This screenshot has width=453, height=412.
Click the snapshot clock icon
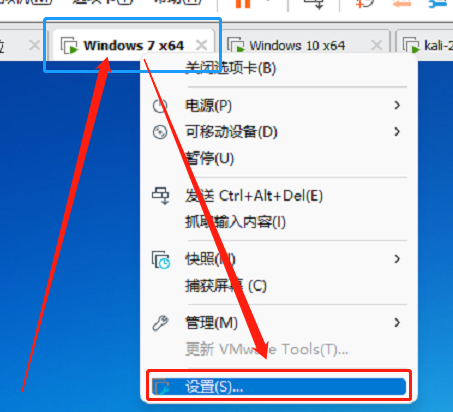pos(161,260)
